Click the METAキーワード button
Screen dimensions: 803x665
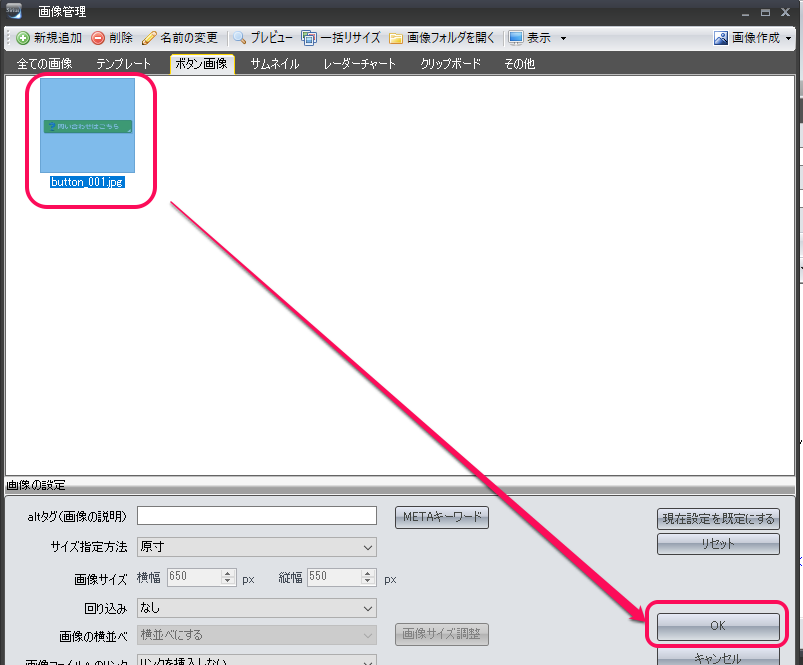[x=442, y=518]
